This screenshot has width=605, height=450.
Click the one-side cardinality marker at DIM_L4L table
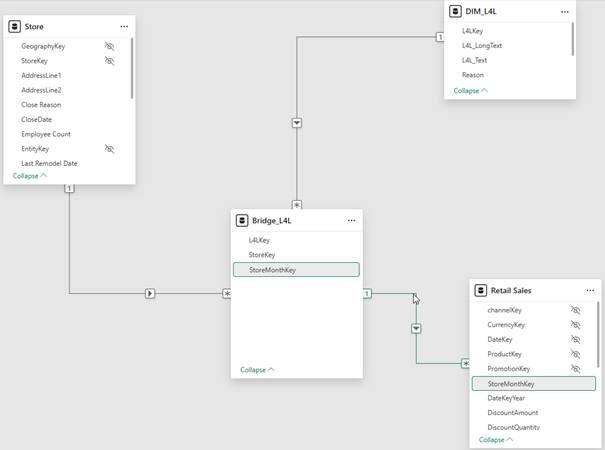pyautogui.click(x=439, y=37)
